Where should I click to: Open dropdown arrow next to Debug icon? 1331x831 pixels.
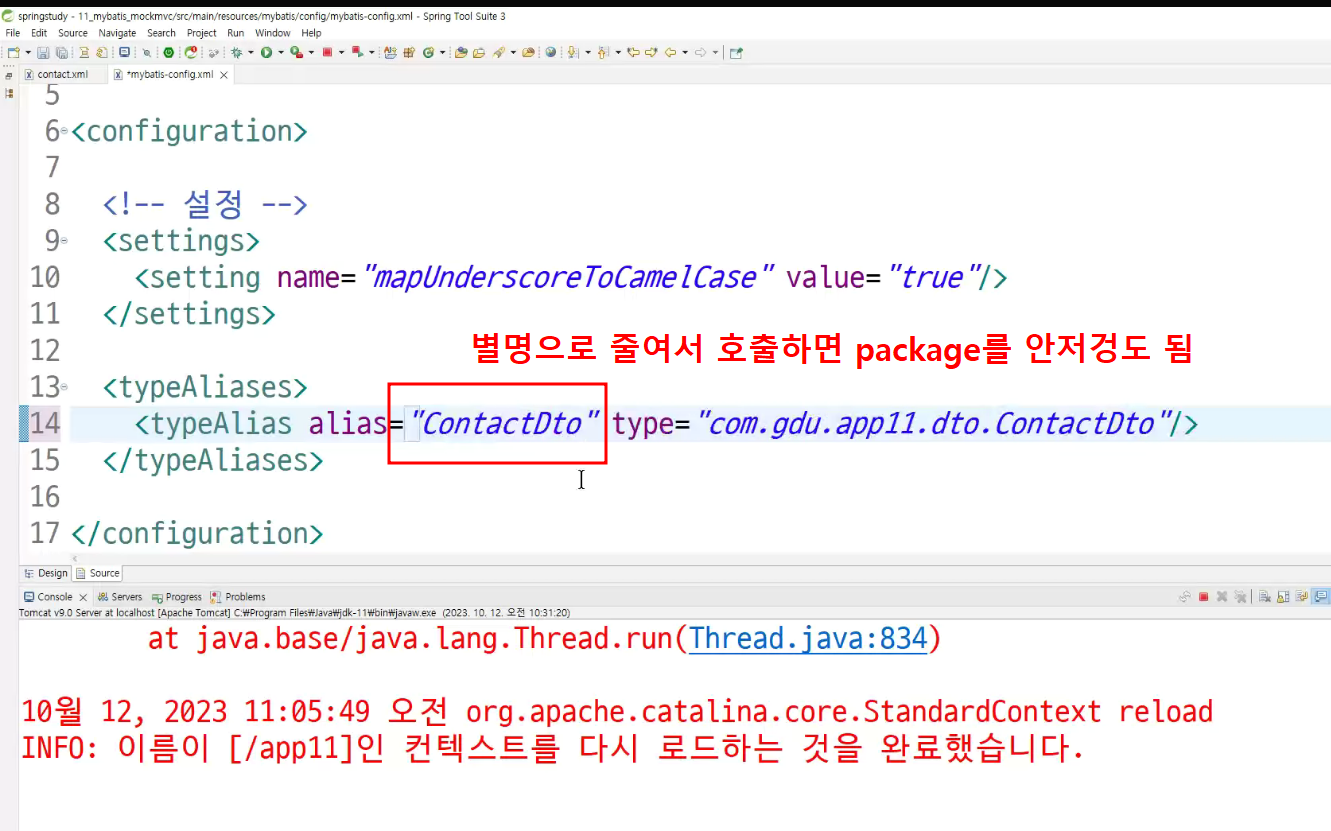click(249, 52)
